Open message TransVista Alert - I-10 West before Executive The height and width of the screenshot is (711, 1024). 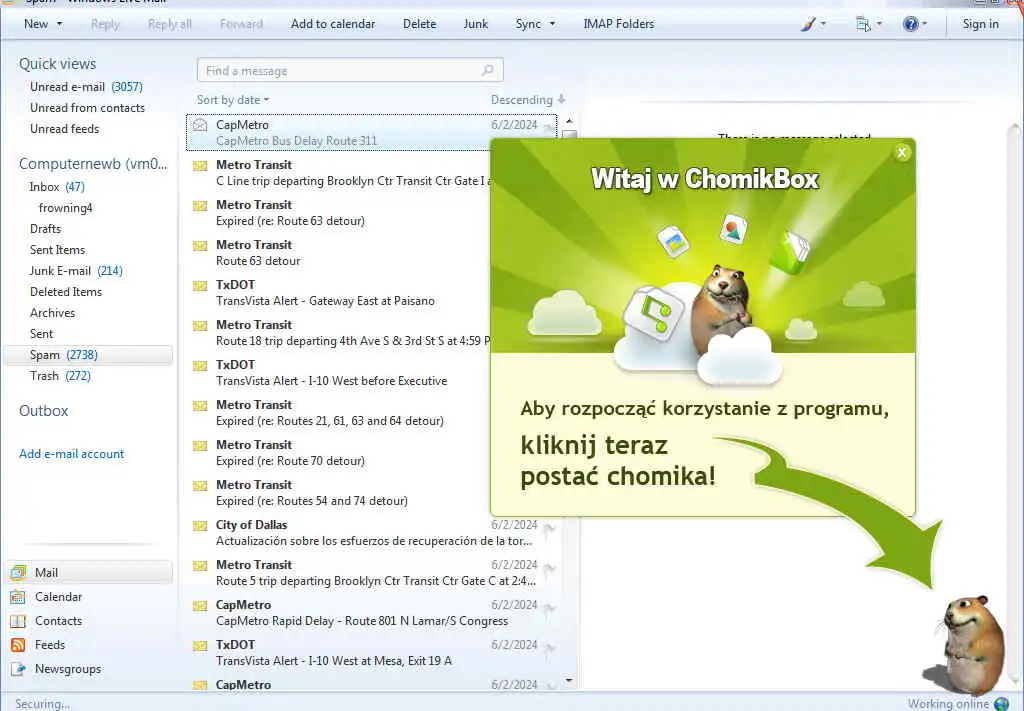[x=340, y=373]
